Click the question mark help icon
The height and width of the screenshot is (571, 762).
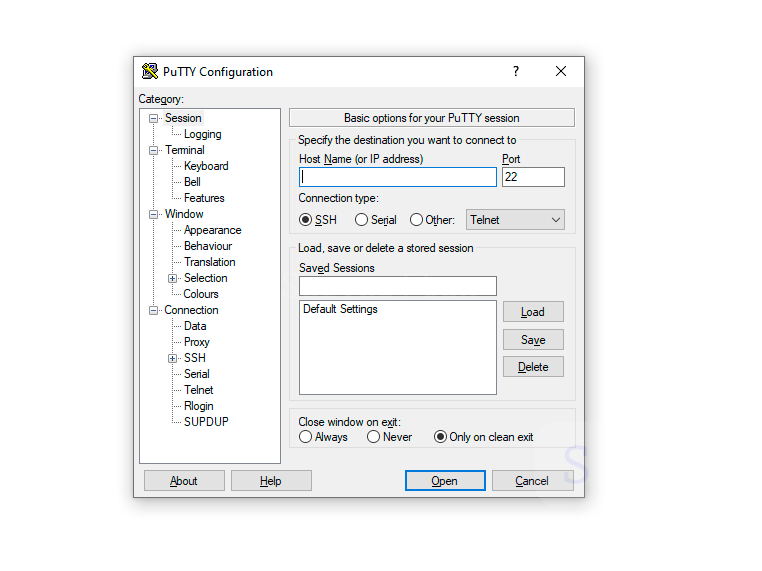(x=516, y=71)
